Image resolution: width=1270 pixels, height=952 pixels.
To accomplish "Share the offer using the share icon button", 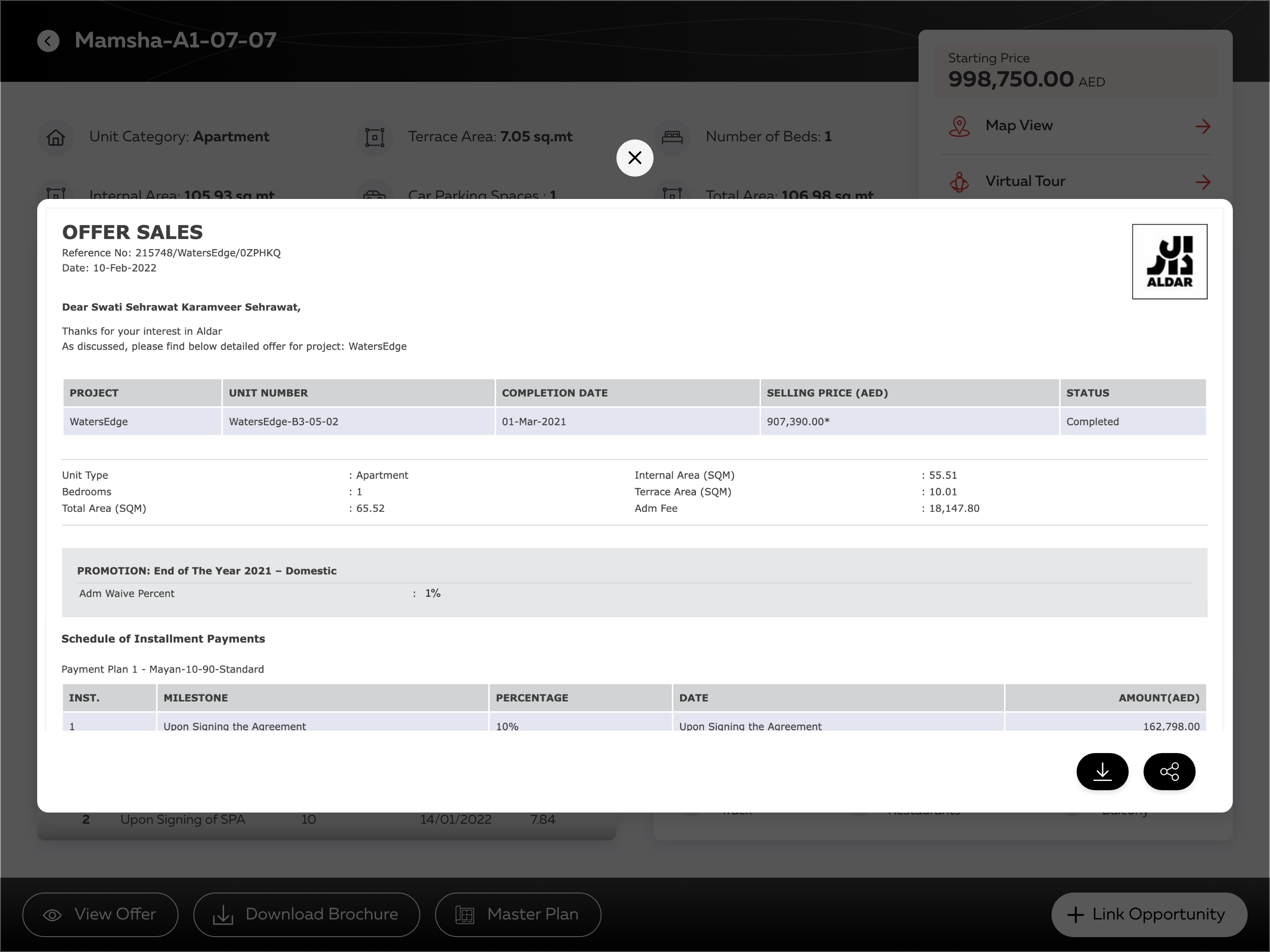I will click(x=1169, y=771).
